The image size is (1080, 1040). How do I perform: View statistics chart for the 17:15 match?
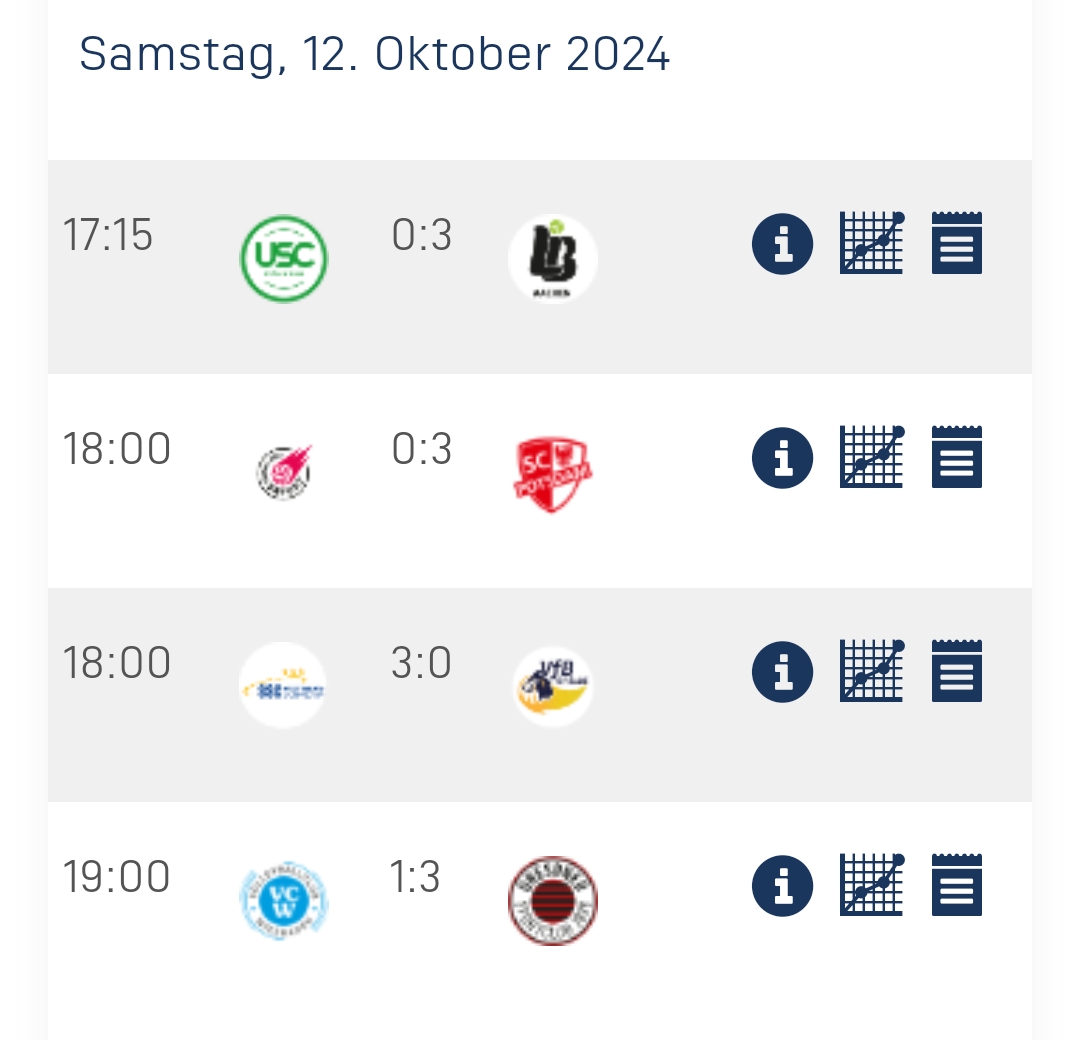(872, 243)
